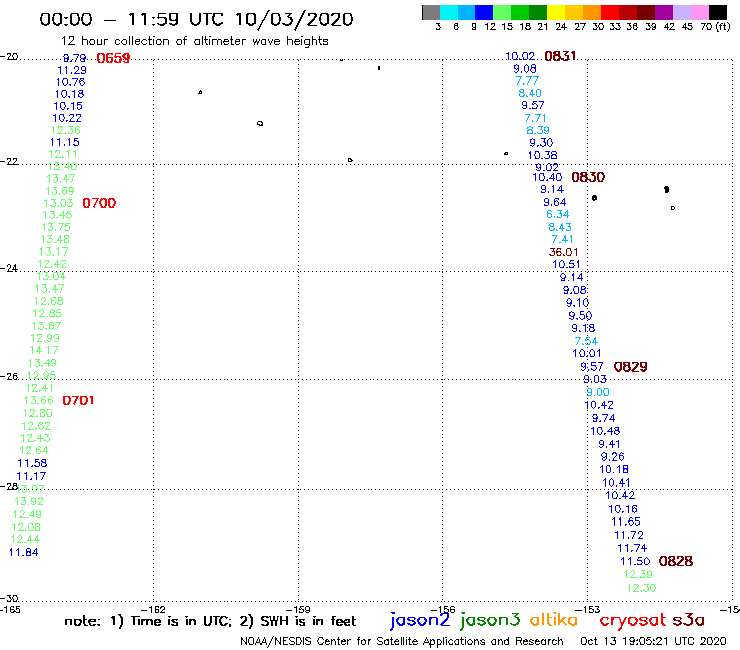Image resolution: width=740 pixels, height=650 pixels.
Task: Select the timestamp 'Oct 13 19:05:21 UTC 2020'
Action: pos(653,641)
